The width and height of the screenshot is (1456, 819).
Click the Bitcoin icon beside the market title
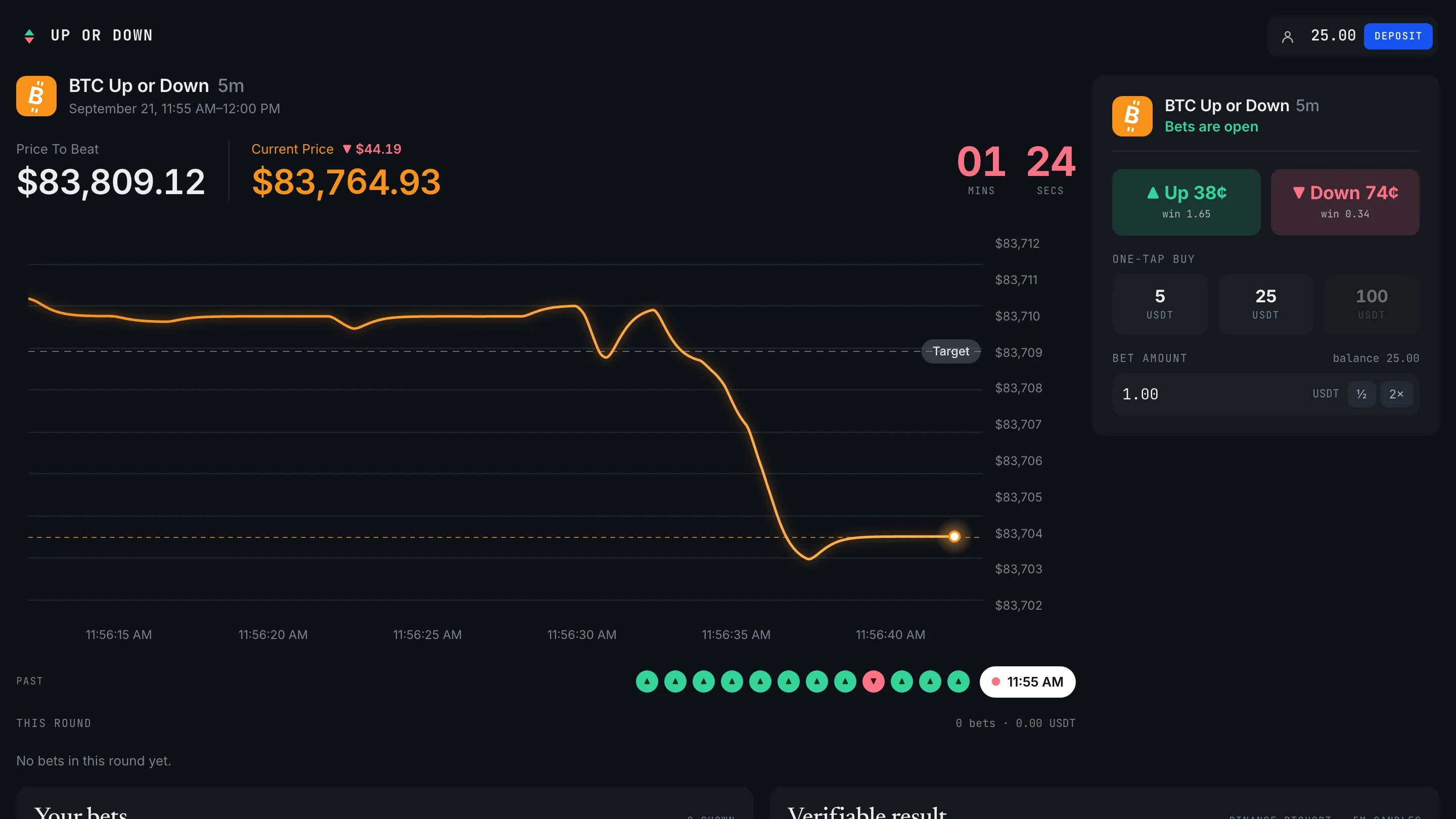[36, 96]
